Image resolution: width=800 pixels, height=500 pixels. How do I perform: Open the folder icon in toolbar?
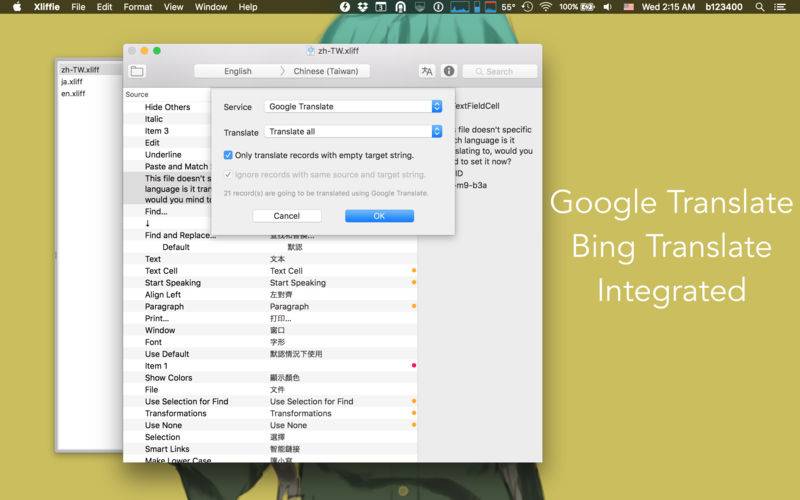[x=137, y=71]
